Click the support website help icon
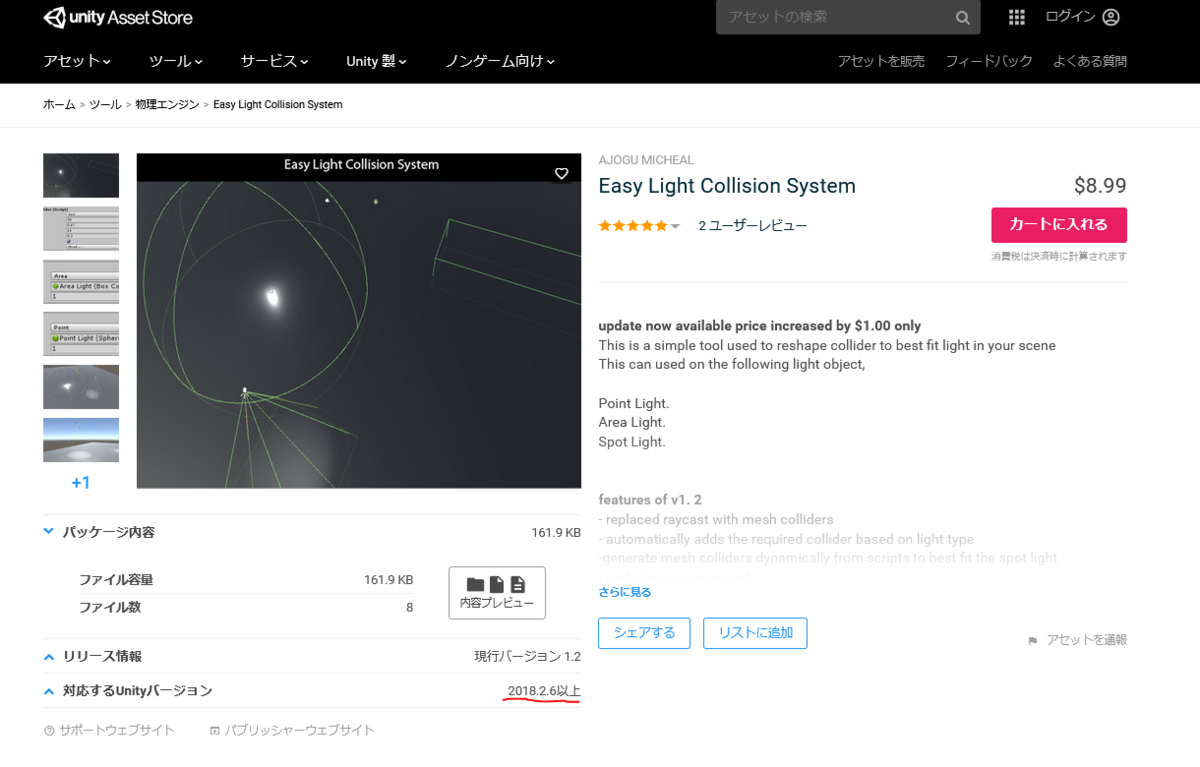Image resolution: width=1200 pixels, height=767 pixels. (49, 731)
